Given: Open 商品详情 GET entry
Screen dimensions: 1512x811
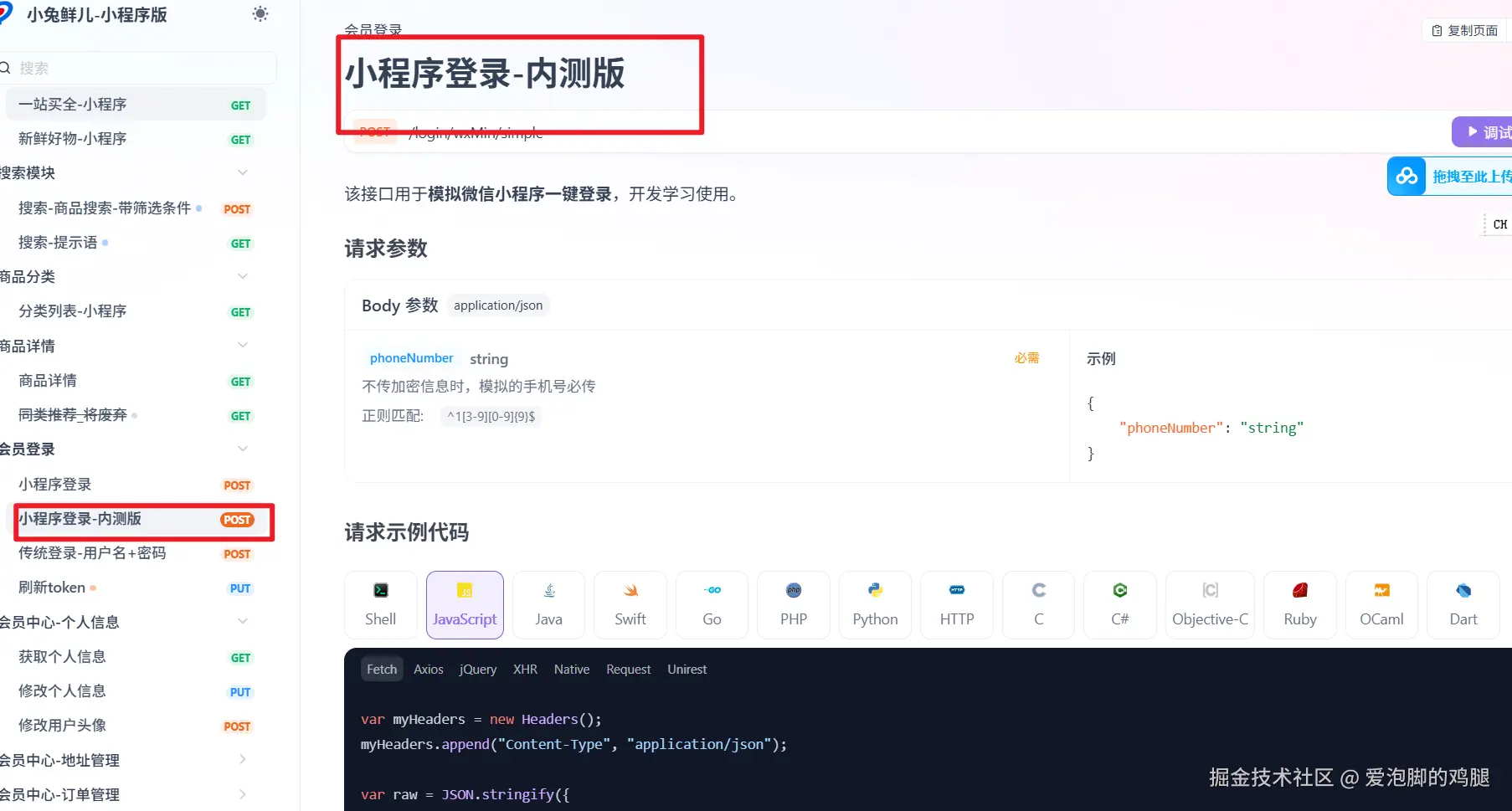Looking at the screenshot, I should pyautogui.click(x=136, y=381).
